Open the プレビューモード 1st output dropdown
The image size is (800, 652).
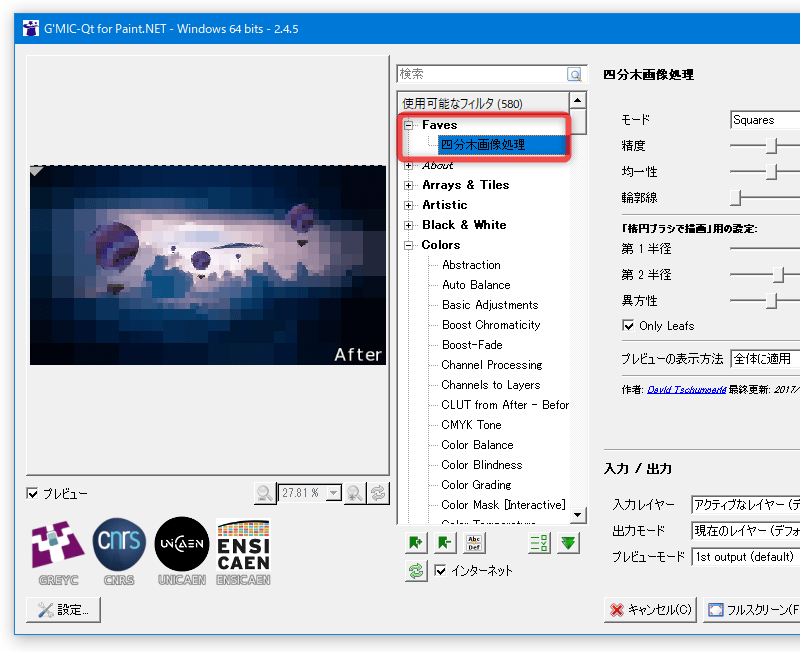[745, 557]
